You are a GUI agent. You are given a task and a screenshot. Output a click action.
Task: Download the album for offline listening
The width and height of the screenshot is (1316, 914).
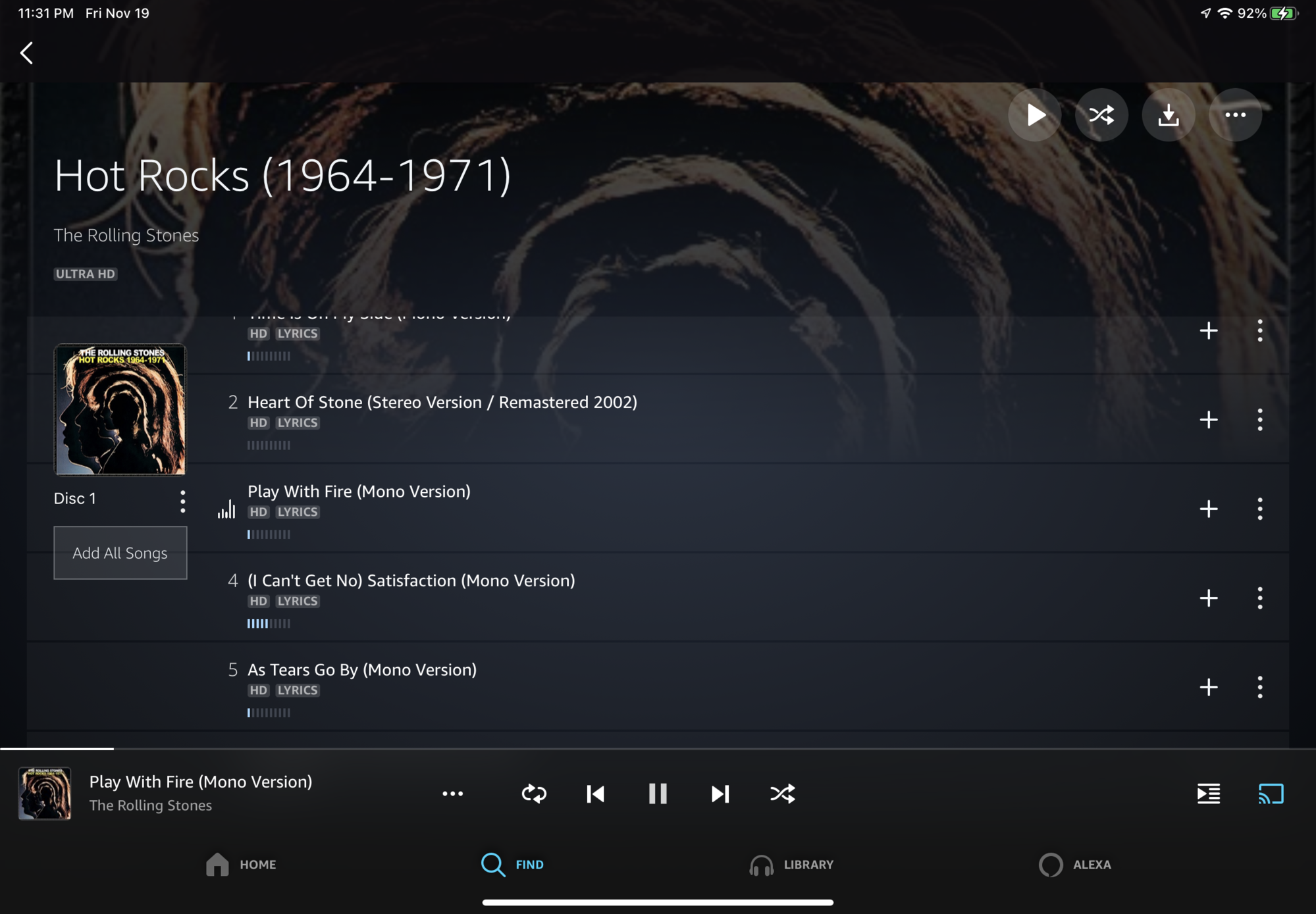1169,115
